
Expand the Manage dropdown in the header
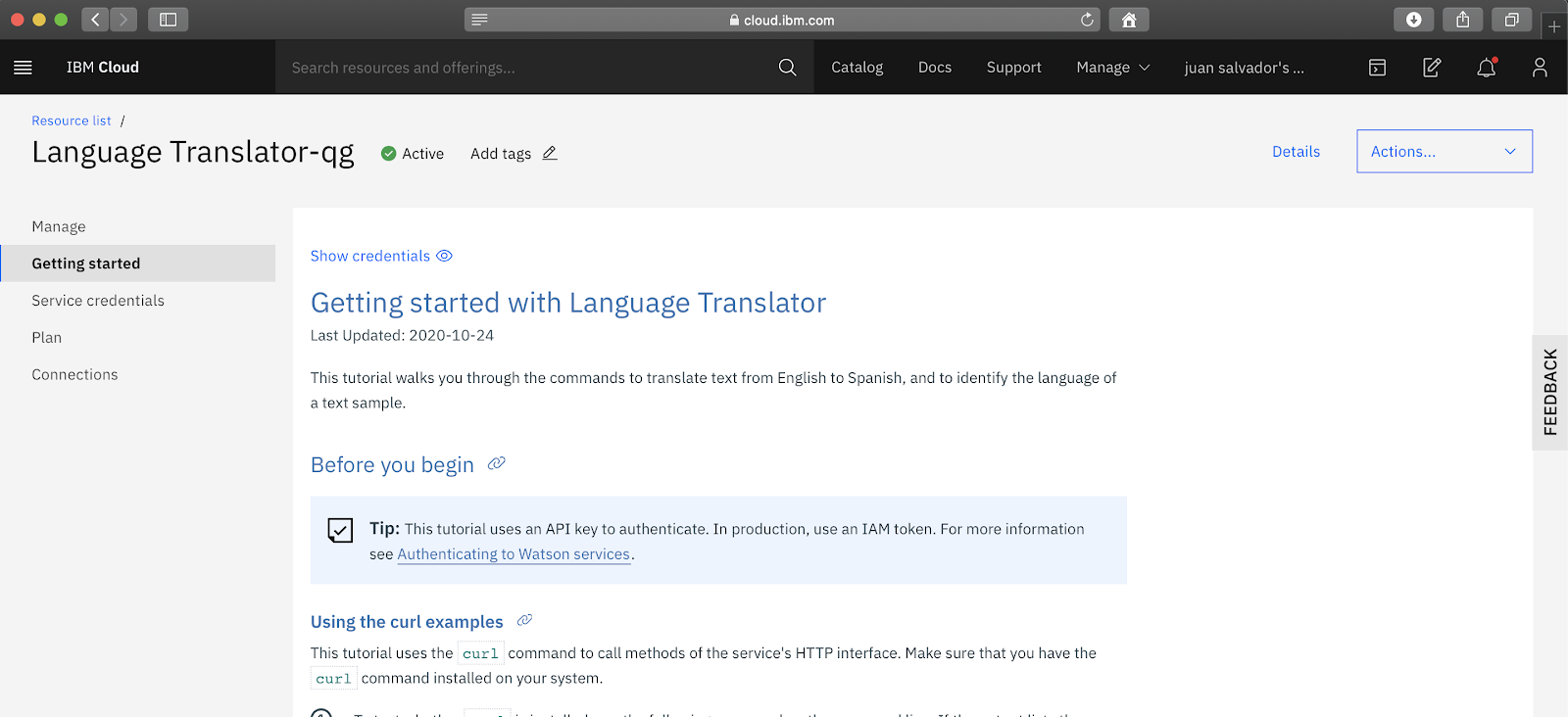pyautogui.click(x=1112, y=68)
